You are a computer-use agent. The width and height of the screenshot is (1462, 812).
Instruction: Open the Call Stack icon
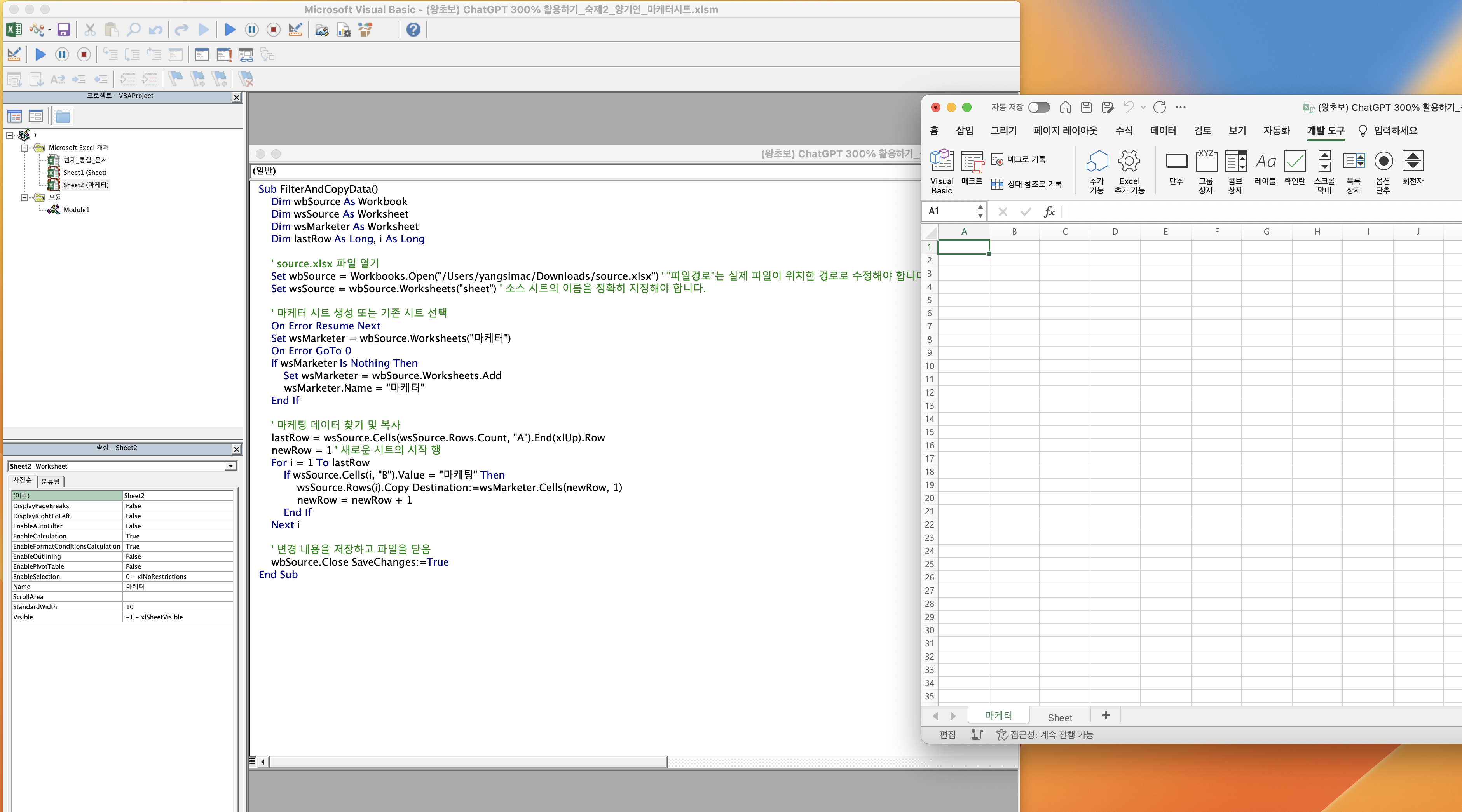point(267,54)
